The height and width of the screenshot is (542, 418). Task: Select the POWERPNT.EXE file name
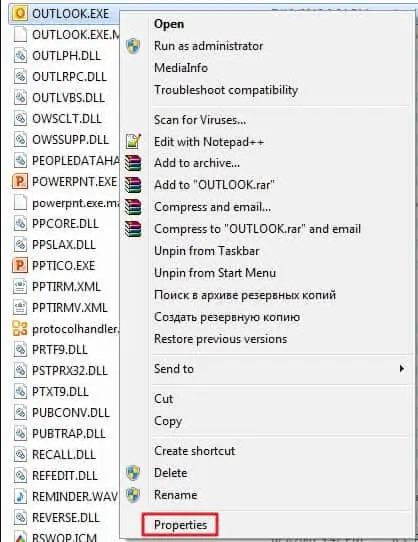74,181
